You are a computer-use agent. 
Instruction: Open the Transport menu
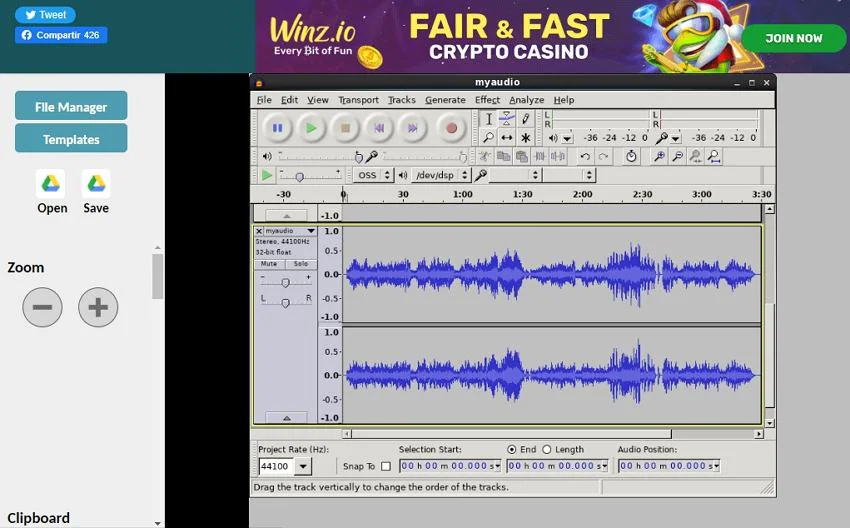tap(358, 100)
